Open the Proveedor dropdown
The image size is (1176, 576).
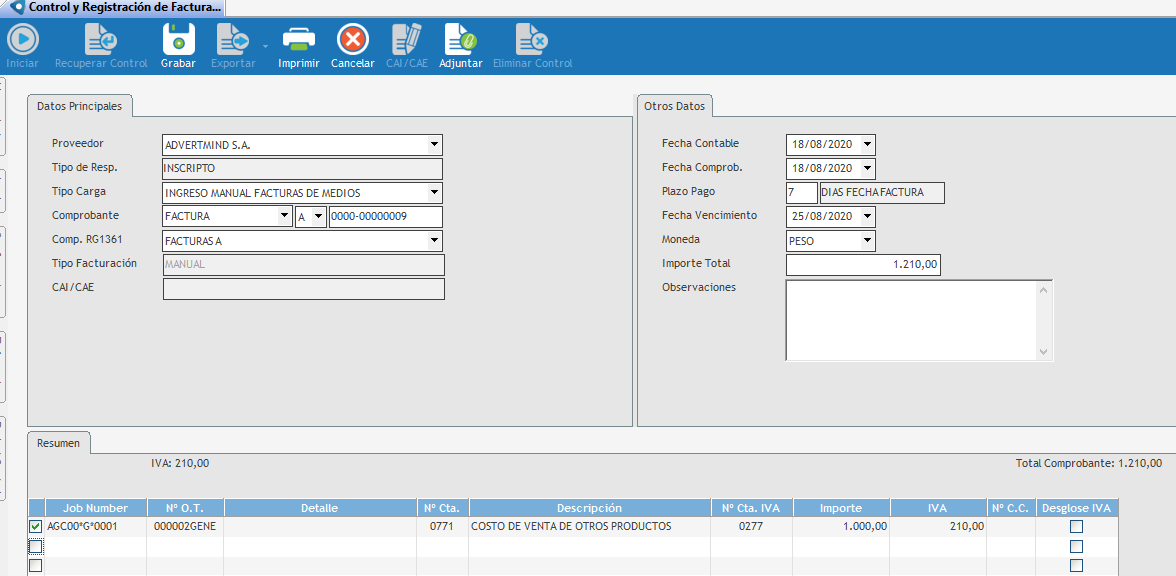coord(434,145)
